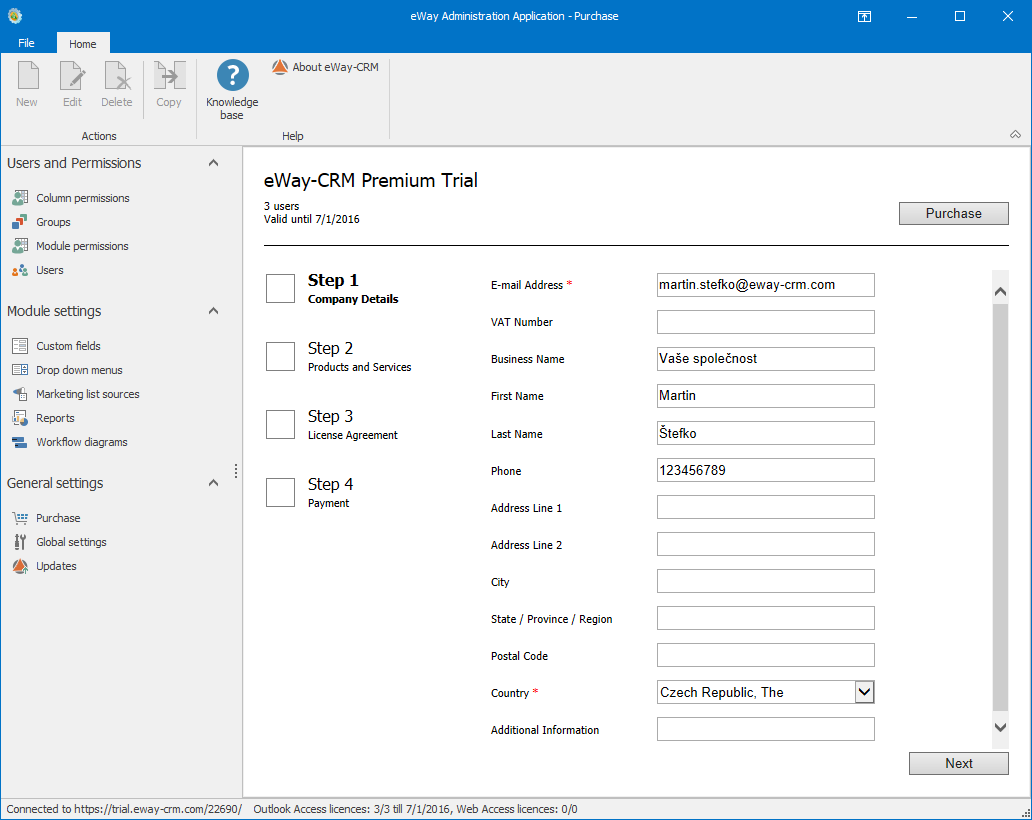Screen dimensions: 1032x820
Task: Click the 'Valid until 7/1/2016' text
Action: click(312, 219)
